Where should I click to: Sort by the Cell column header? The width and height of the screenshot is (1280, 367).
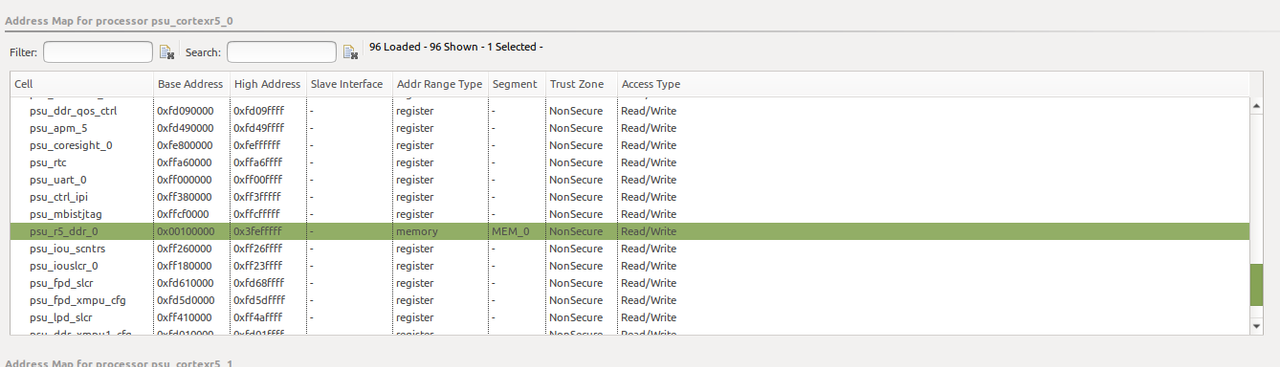point(82,84)
